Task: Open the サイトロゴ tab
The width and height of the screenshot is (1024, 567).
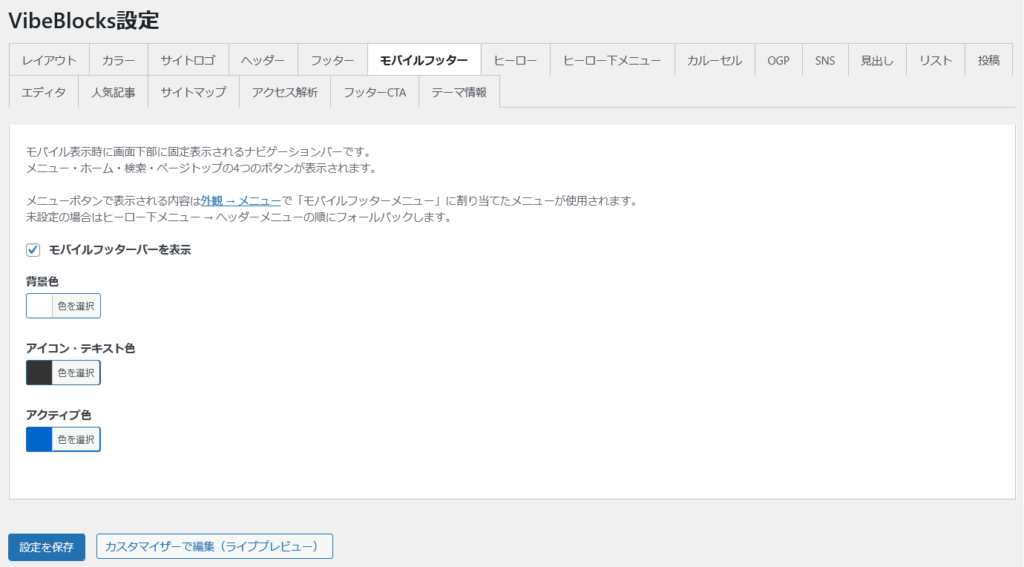Action: point(188,60)
